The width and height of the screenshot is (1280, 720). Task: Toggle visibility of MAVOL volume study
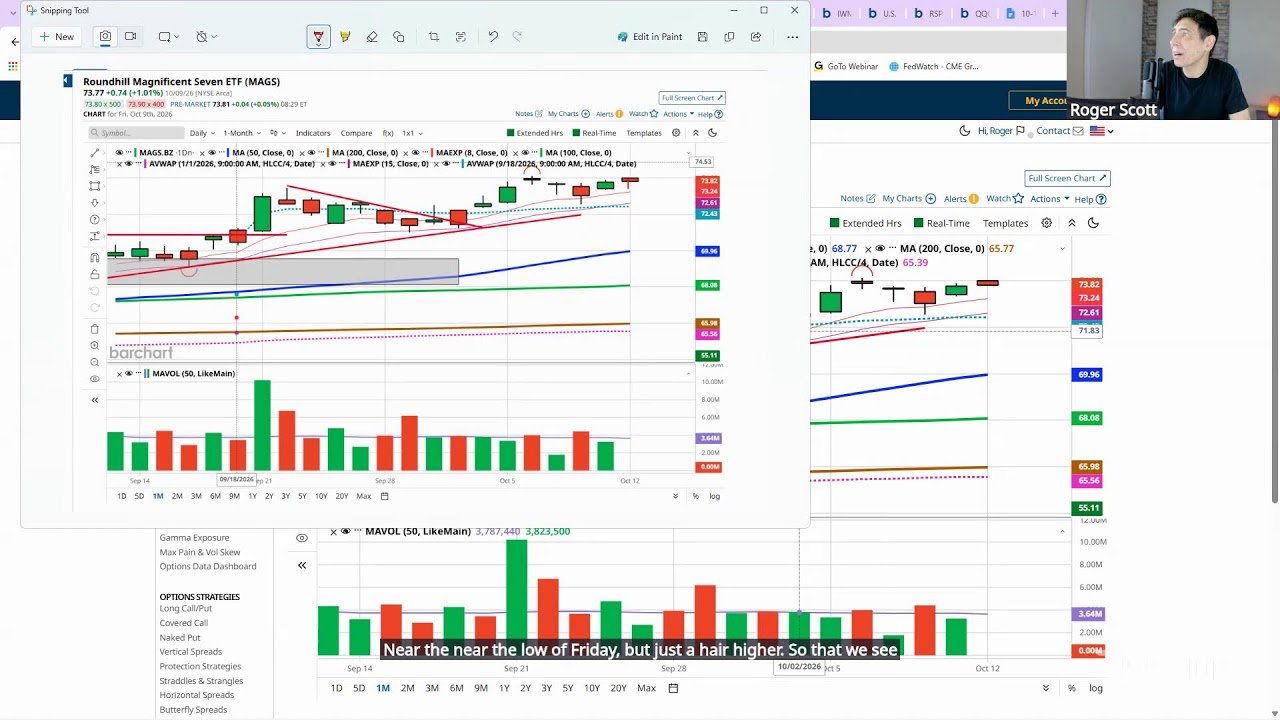pyautogui.click(x=345, y=532)
